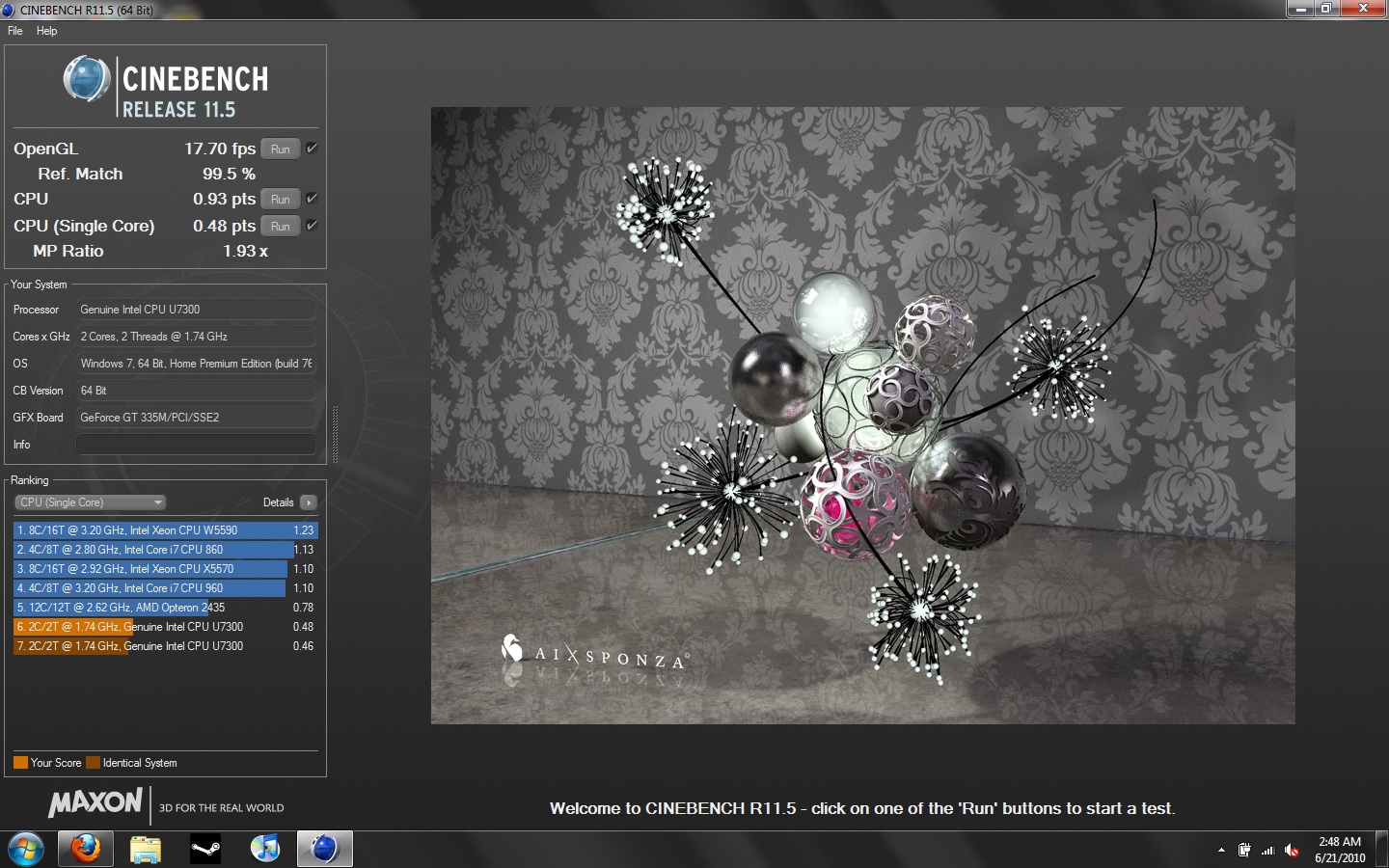Click the CPU score 0.93 pts
Viewport: 1389px width, 868px height.
click(224, 199)
